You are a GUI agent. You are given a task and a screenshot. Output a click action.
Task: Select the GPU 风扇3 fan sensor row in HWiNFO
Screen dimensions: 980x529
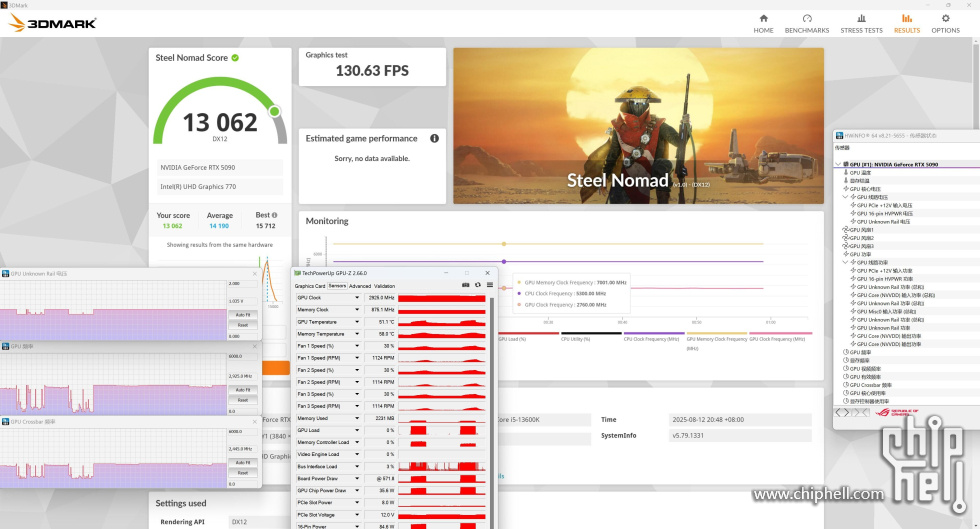coord(858,246)
